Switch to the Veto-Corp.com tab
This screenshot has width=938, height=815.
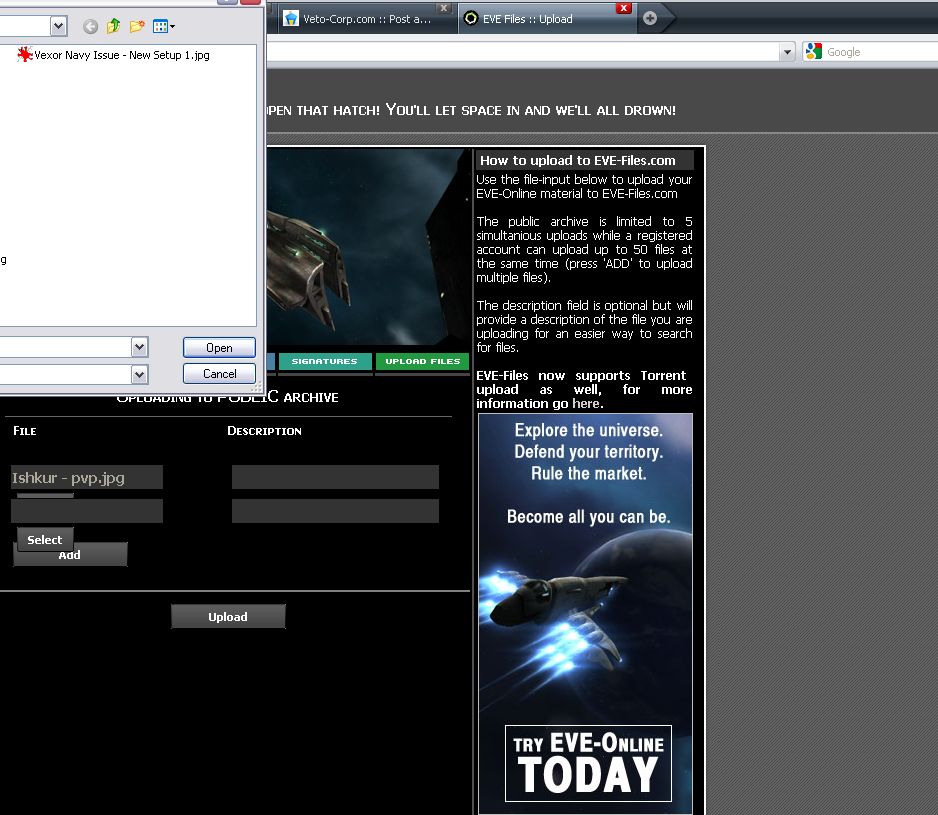tap(366, 19)
